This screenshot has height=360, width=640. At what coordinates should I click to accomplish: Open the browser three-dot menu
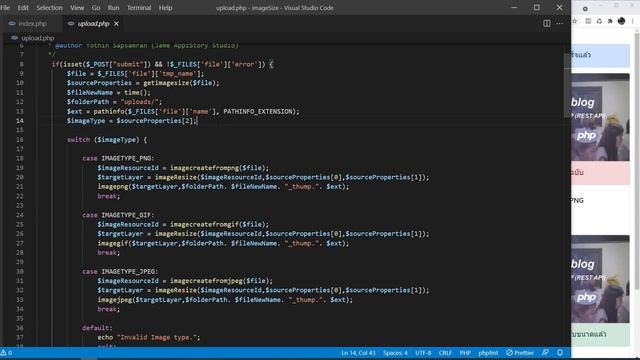[633, 21]
